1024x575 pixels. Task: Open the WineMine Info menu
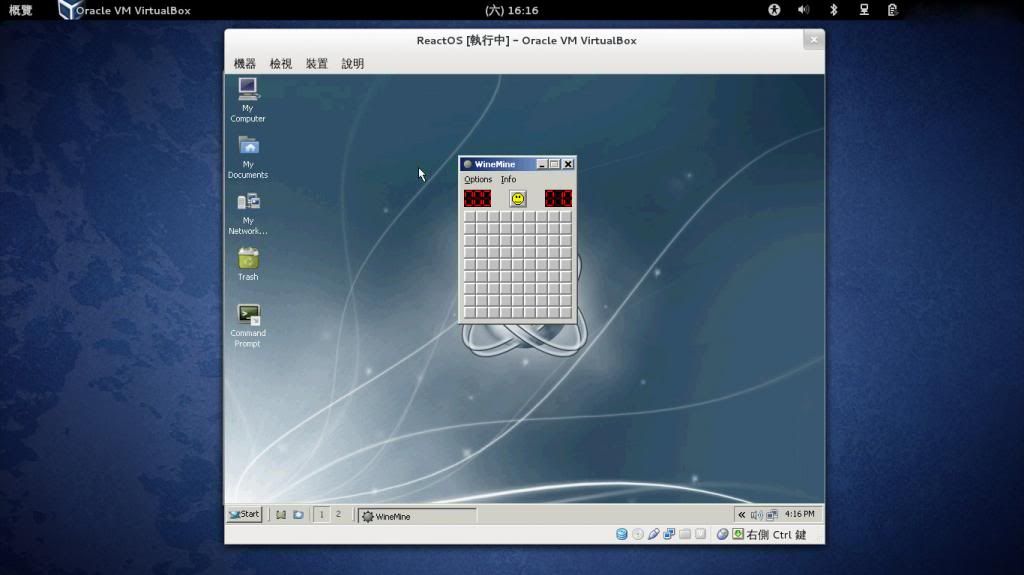(x=508, y=179)
